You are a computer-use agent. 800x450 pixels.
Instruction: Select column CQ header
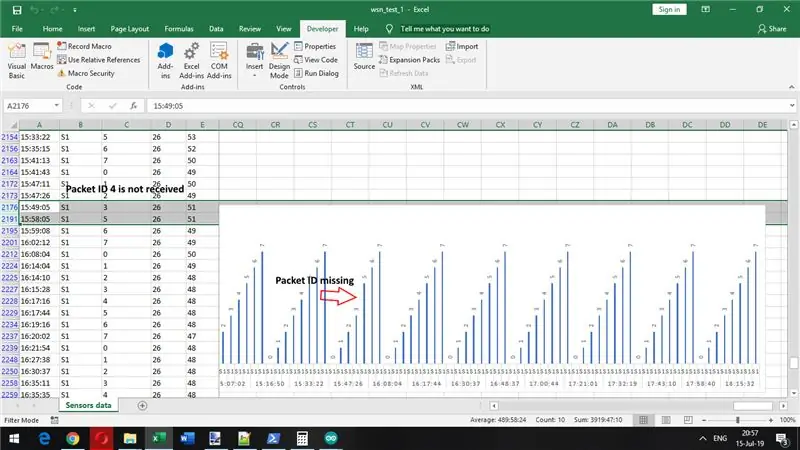click(x=238, y=124)
